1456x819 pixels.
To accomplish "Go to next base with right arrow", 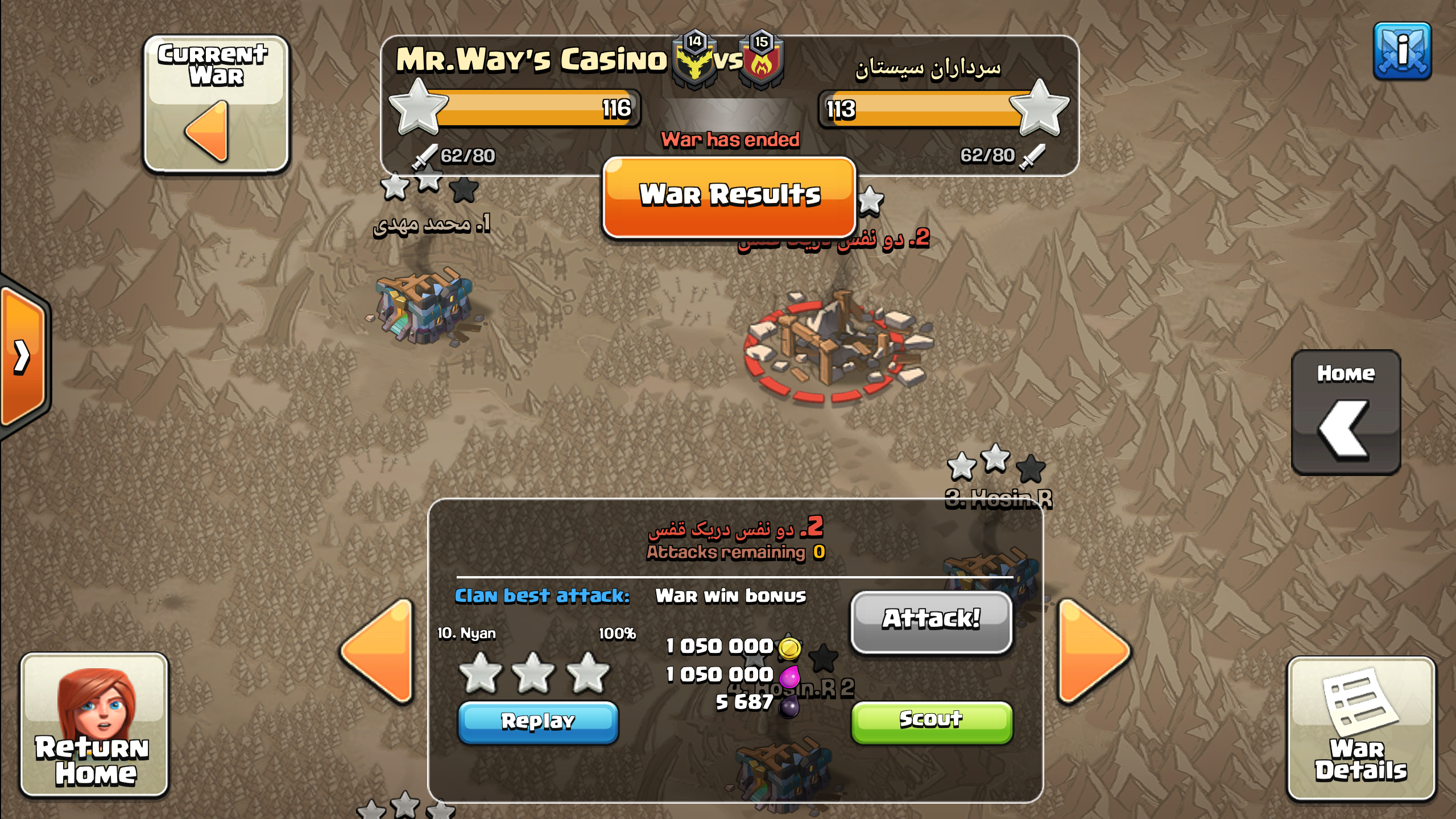I will [x=1094, y=651].
